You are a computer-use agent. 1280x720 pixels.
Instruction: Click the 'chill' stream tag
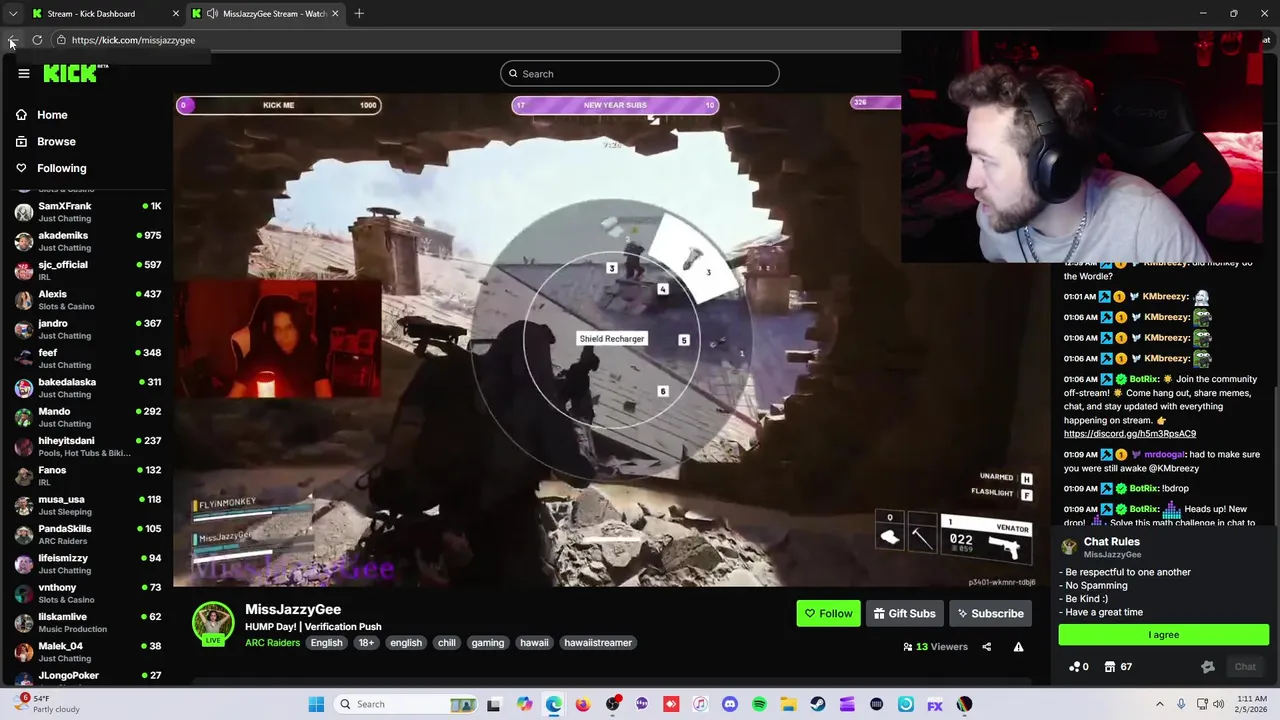[x=447, y=643]
